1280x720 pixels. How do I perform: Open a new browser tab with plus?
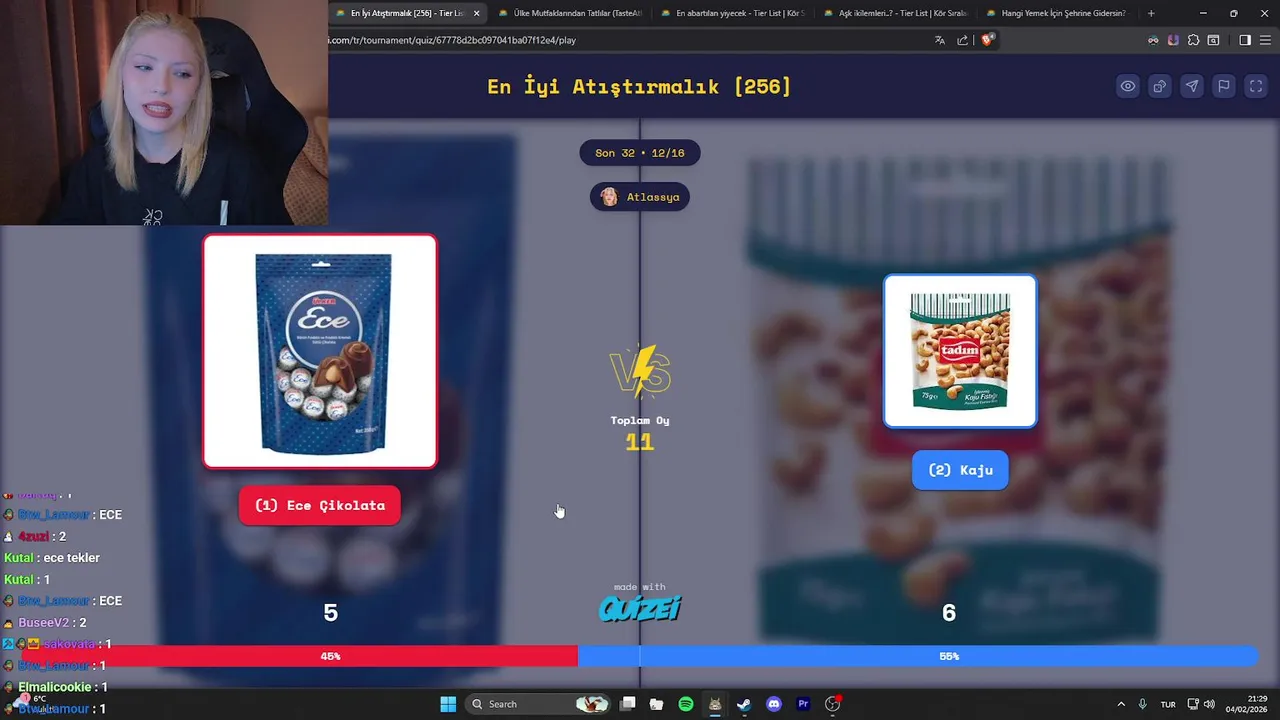1151,13
